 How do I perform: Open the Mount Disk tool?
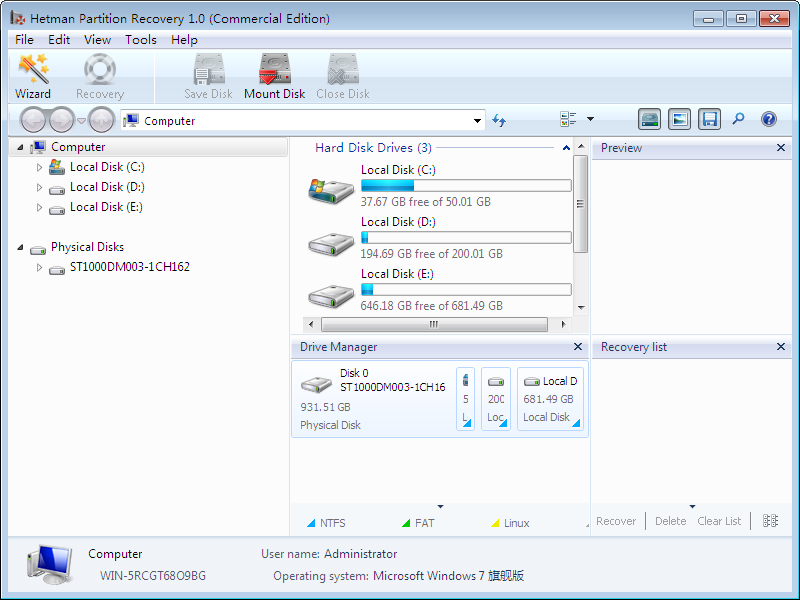274,77
